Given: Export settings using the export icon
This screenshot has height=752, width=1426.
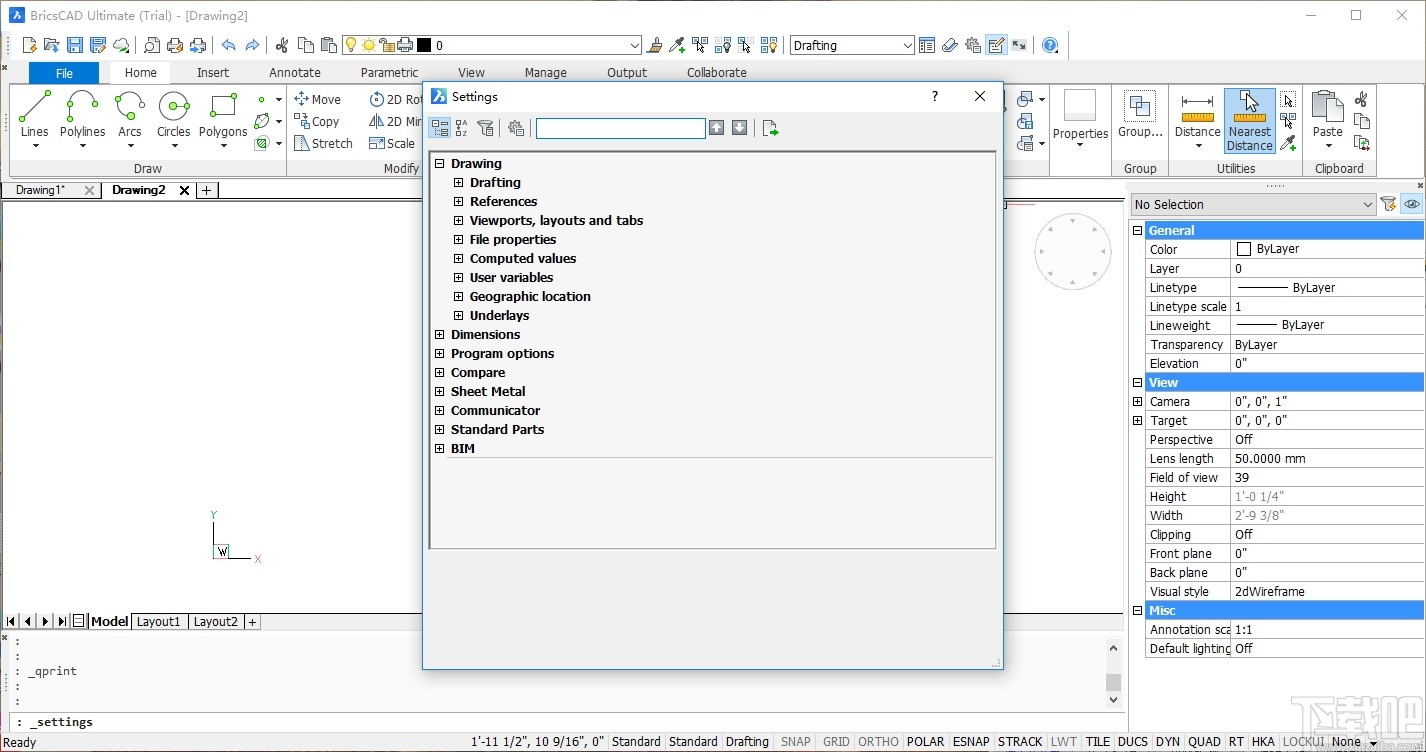Looking at the screenshot, I should [769, 127].
